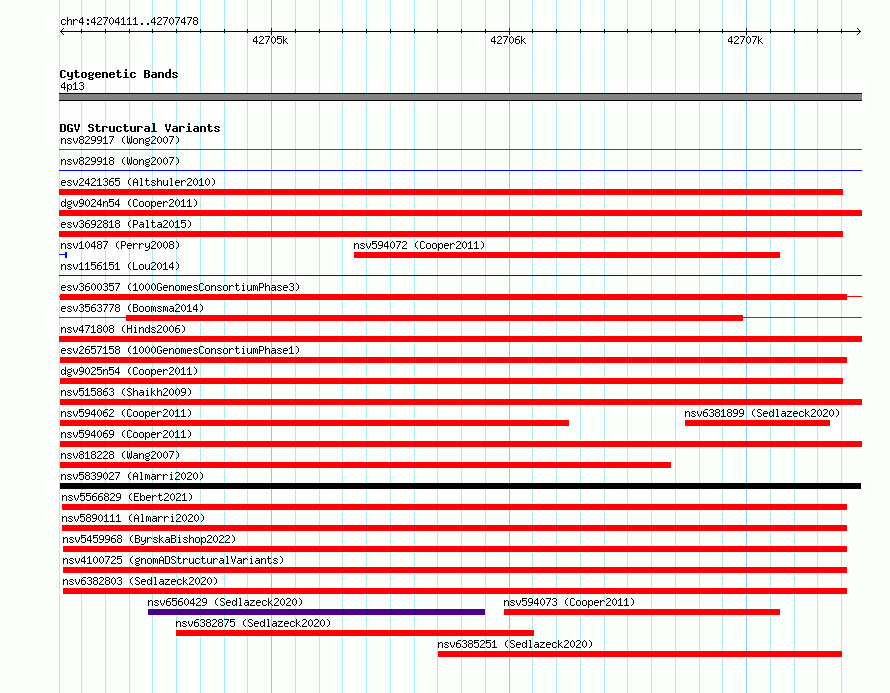Open the nsv6381899 (Sedlazeck2020) label
The image size is (890, 693).
(762, 413)
